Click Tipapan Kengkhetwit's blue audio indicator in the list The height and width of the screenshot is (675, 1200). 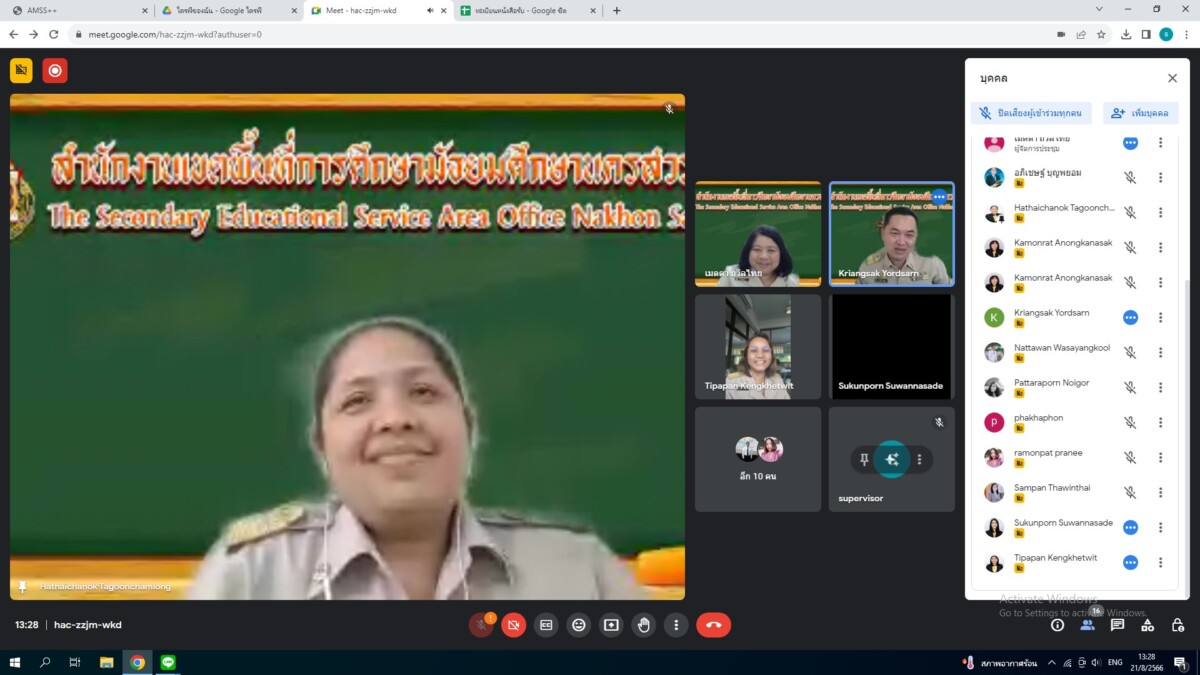click(x=1130, y=563)
